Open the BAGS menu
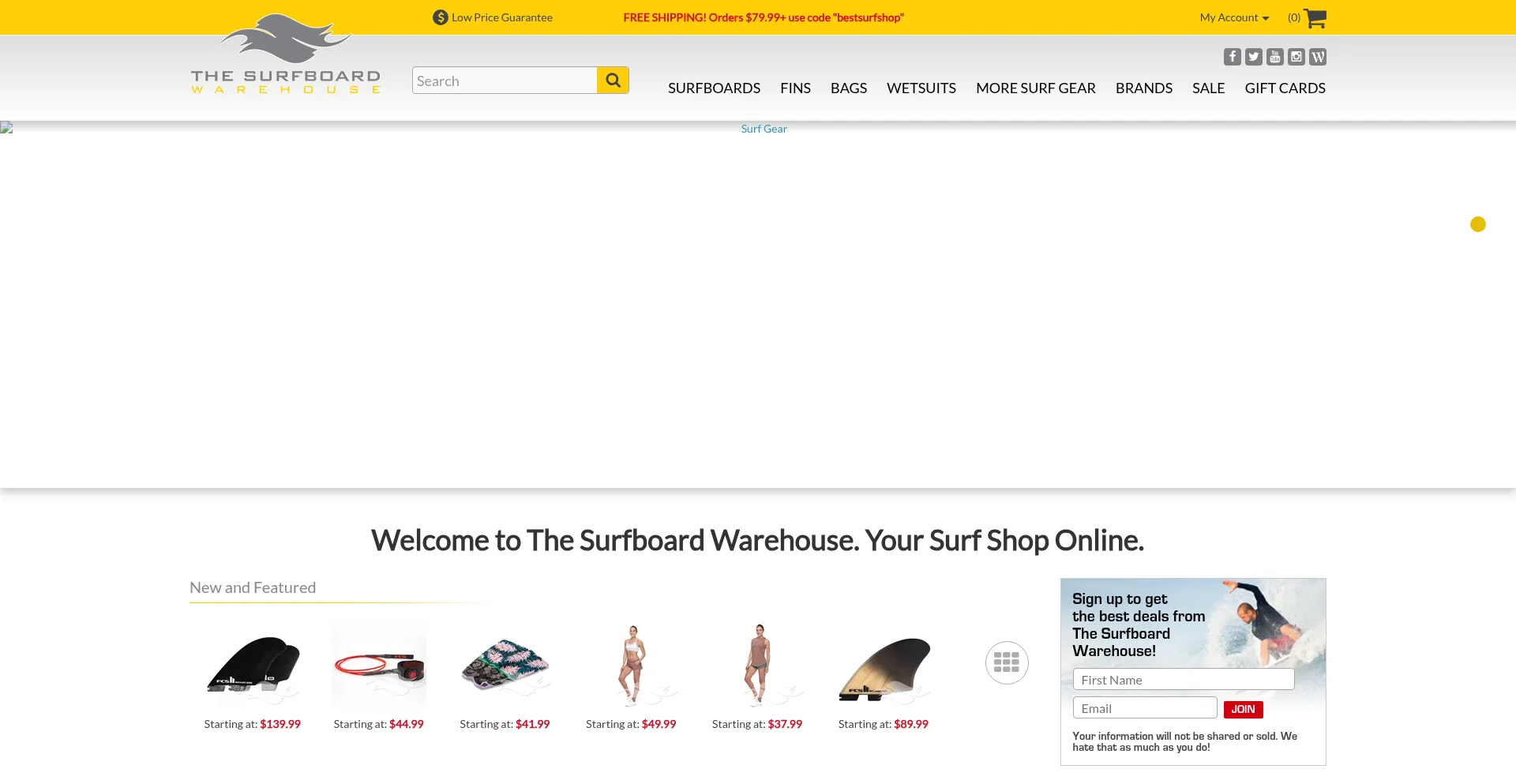Image resolution: width=1516 pixels, height=784 pixels. [849, 88]
